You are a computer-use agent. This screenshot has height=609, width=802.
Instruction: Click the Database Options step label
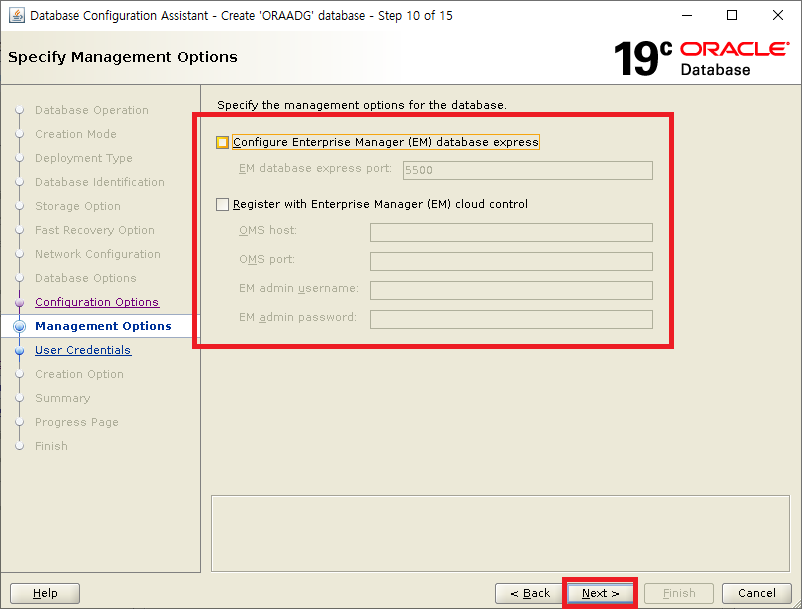85,279
